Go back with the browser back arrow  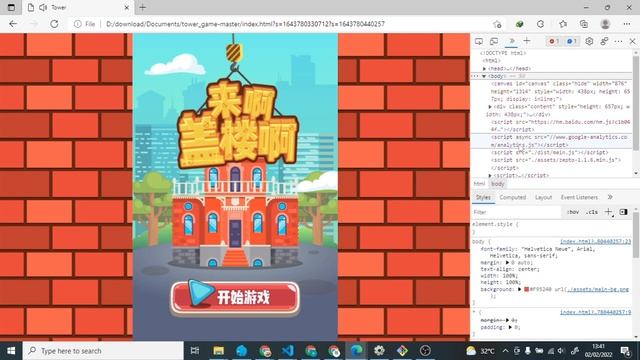pyautogui.click(x=13, y=24)
